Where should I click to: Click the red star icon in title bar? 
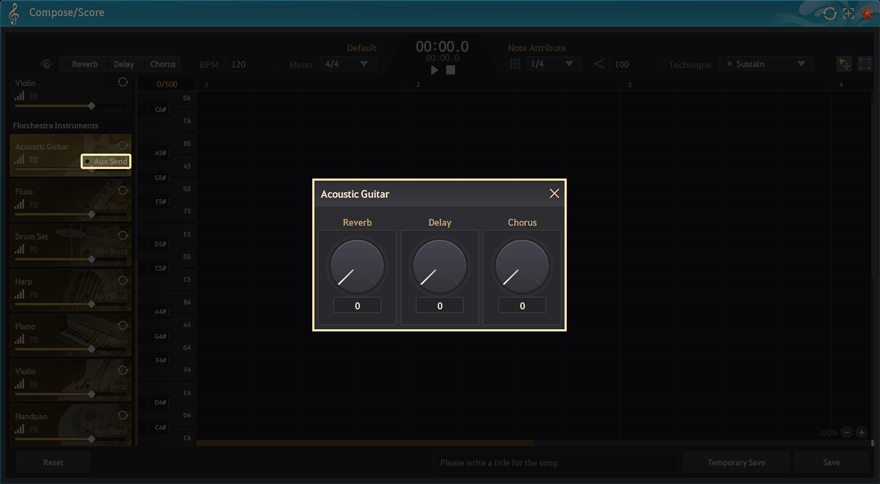[x=867, y=13]
